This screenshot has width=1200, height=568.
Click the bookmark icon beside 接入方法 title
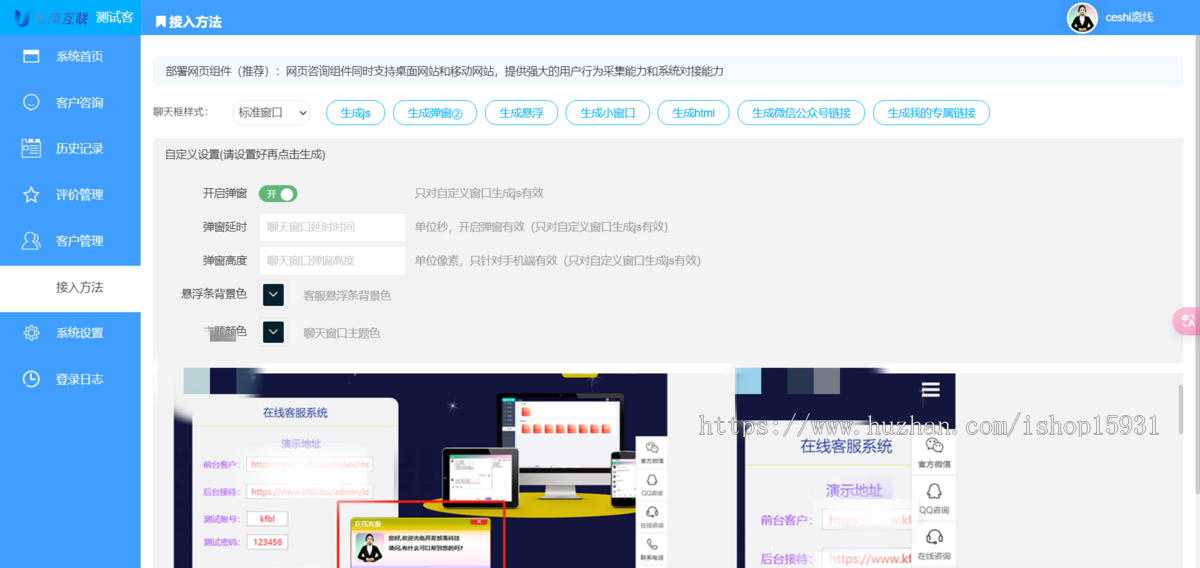point(161,21)
